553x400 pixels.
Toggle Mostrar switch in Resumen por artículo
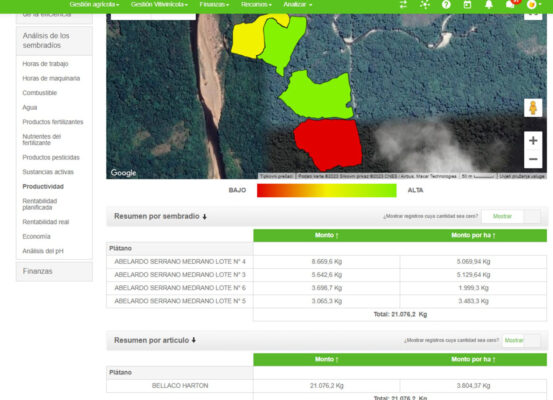521,340
